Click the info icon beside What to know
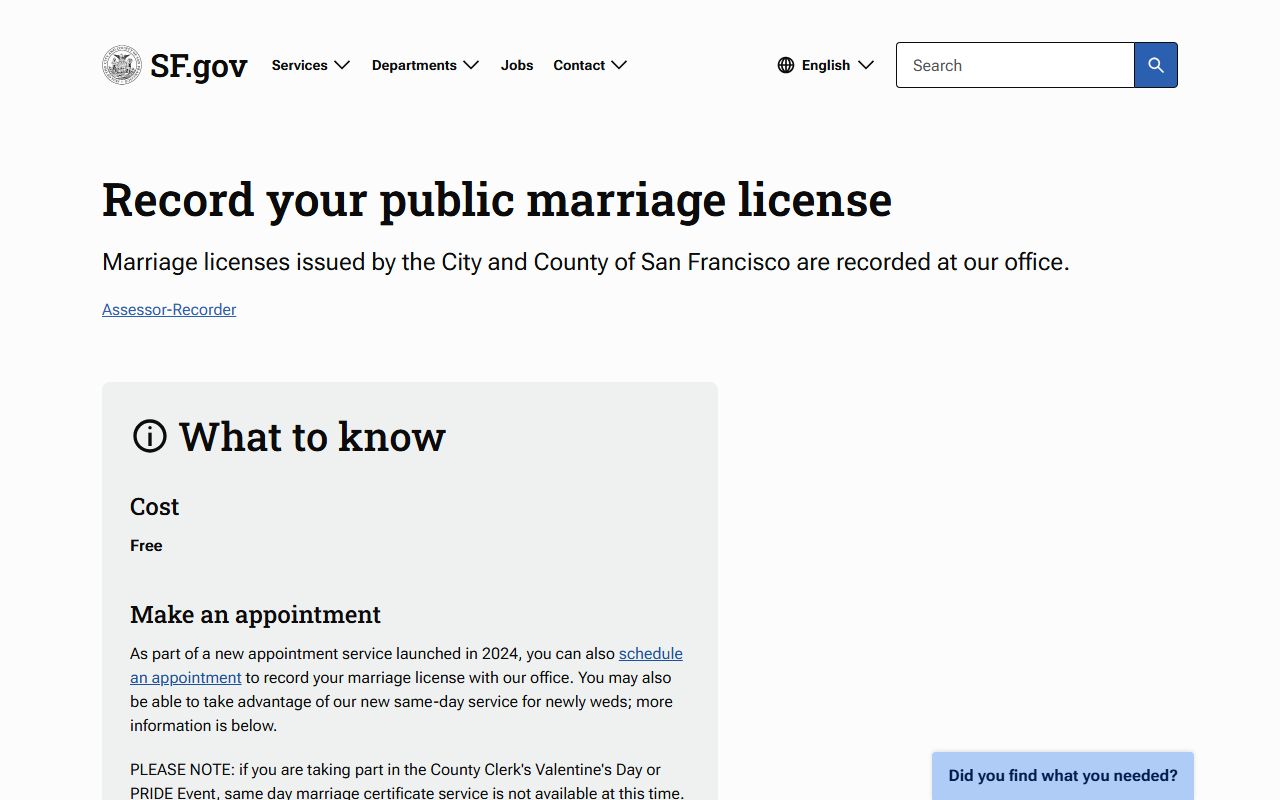 point(150,436)
